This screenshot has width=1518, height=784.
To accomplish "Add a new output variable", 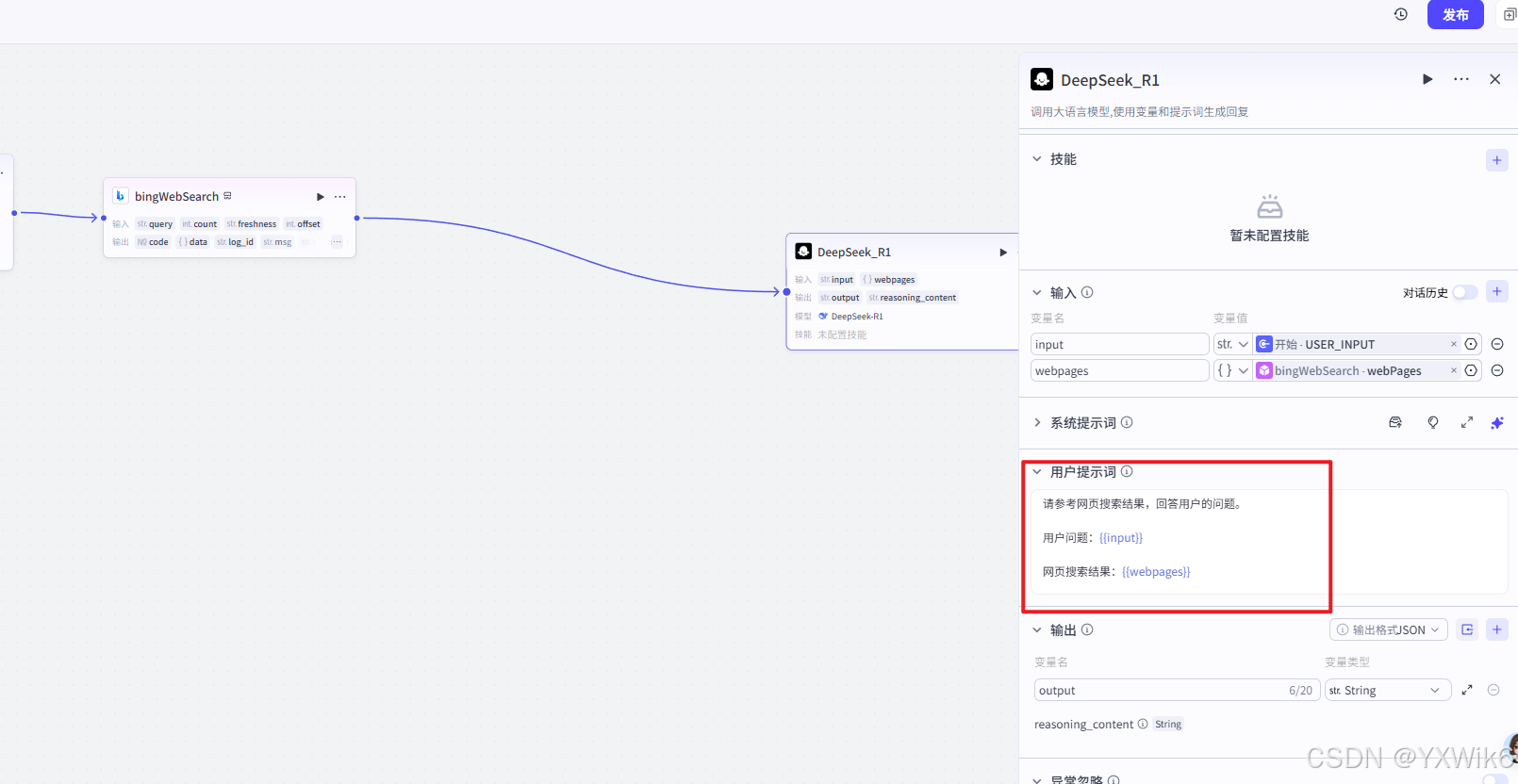I will pyautogui.click(x=1497, y=629).
